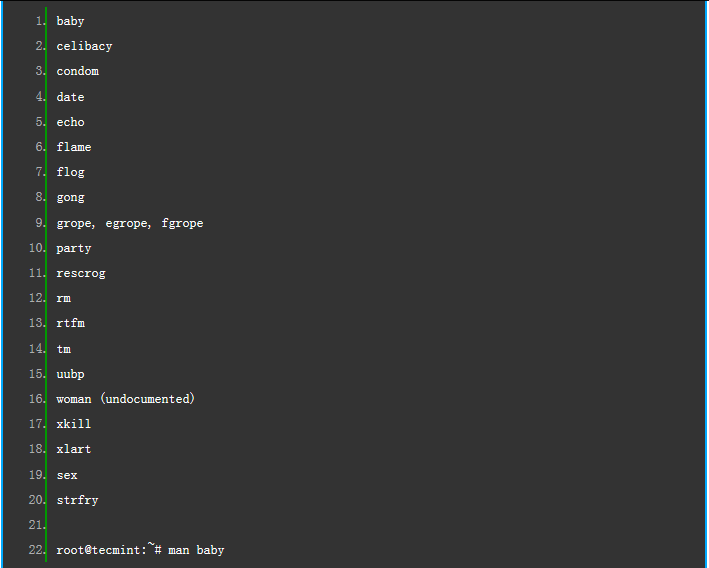Place cursor on the "date" line
This screenshot has width=709, height=568.
point(70,97)
